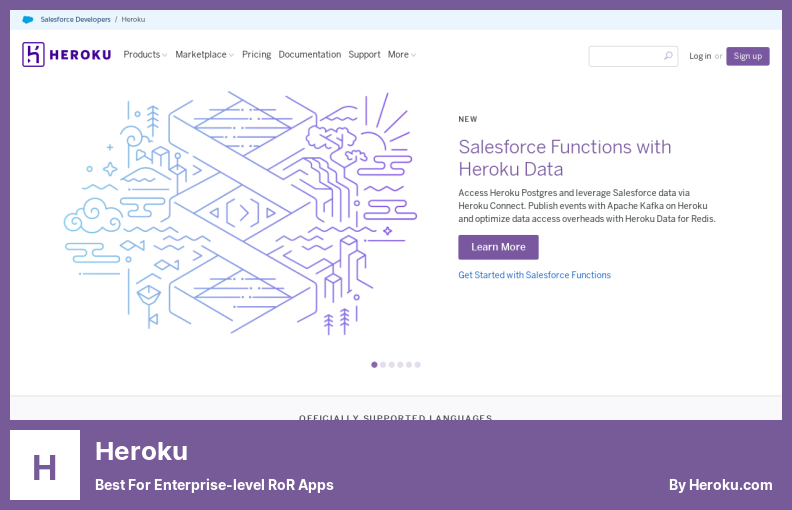Expand the Marketplace dropdown menu
The image size is (792, 510).
click(x=204, y=55)
